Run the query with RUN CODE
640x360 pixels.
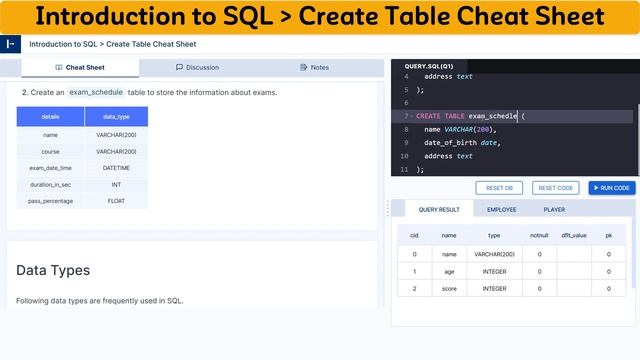pyautogui.click(x=612, y=188)
